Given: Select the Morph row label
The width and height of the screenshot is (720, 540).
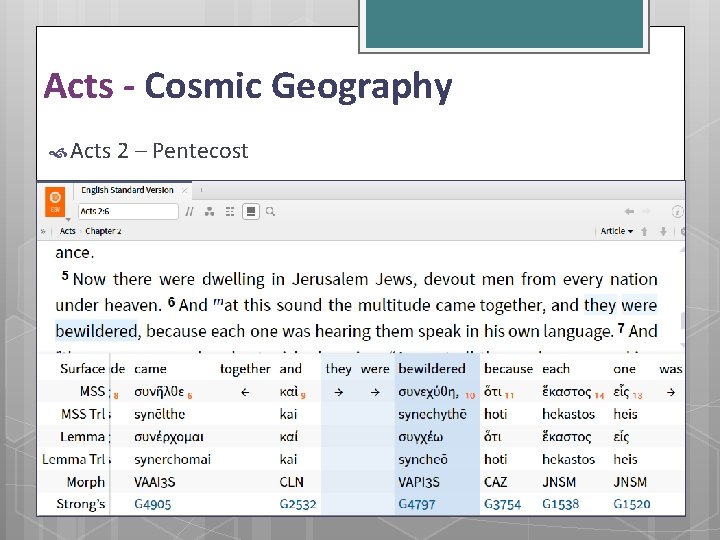Looking at the screenshot, I should [x=85, y=482].
